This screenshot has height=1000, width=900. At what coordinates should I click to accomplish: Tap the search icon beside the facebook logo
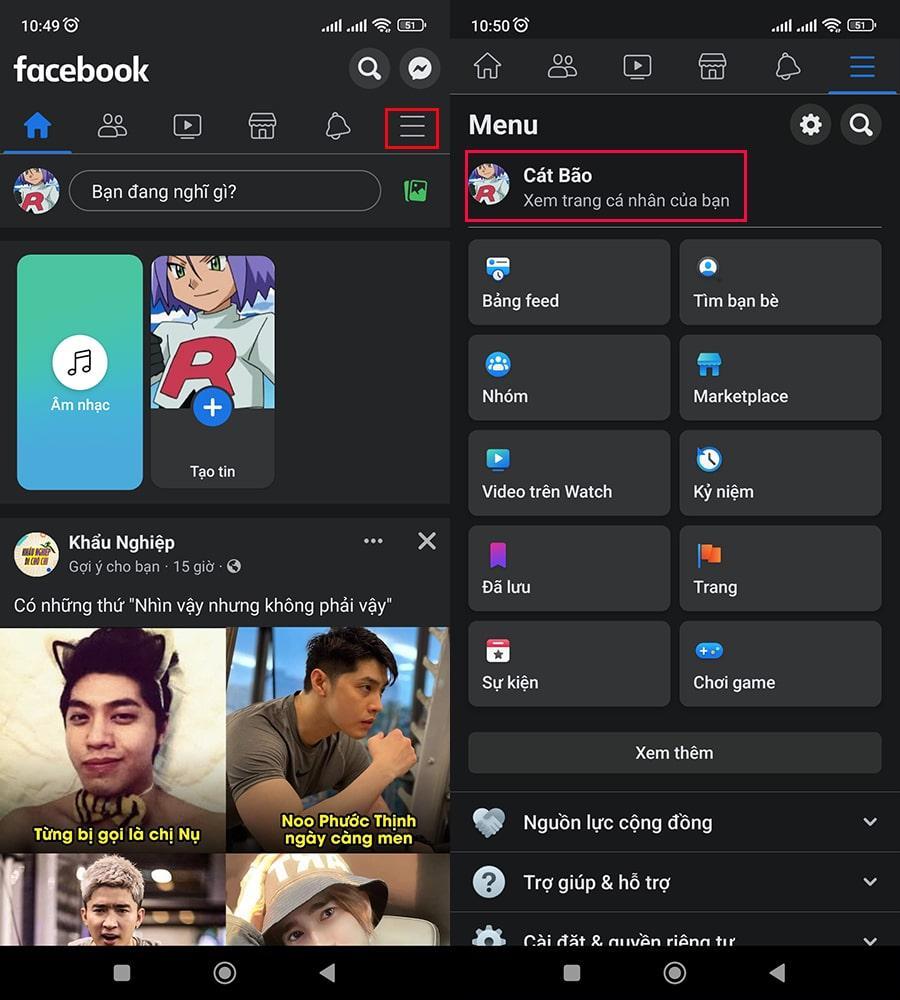point(369,68)
